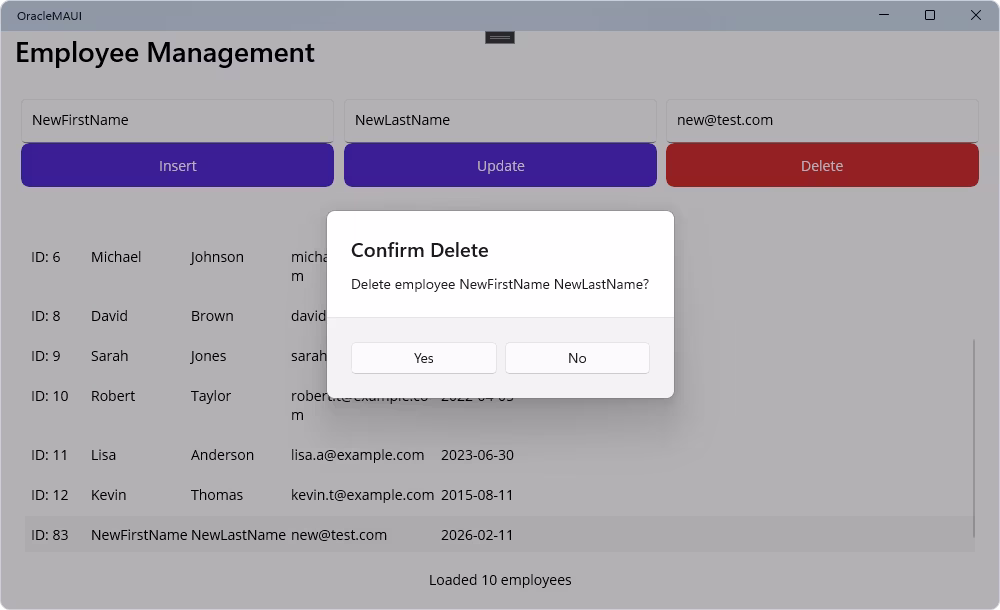
Task: Click the Insert button
Action: [x=177, y=165]
